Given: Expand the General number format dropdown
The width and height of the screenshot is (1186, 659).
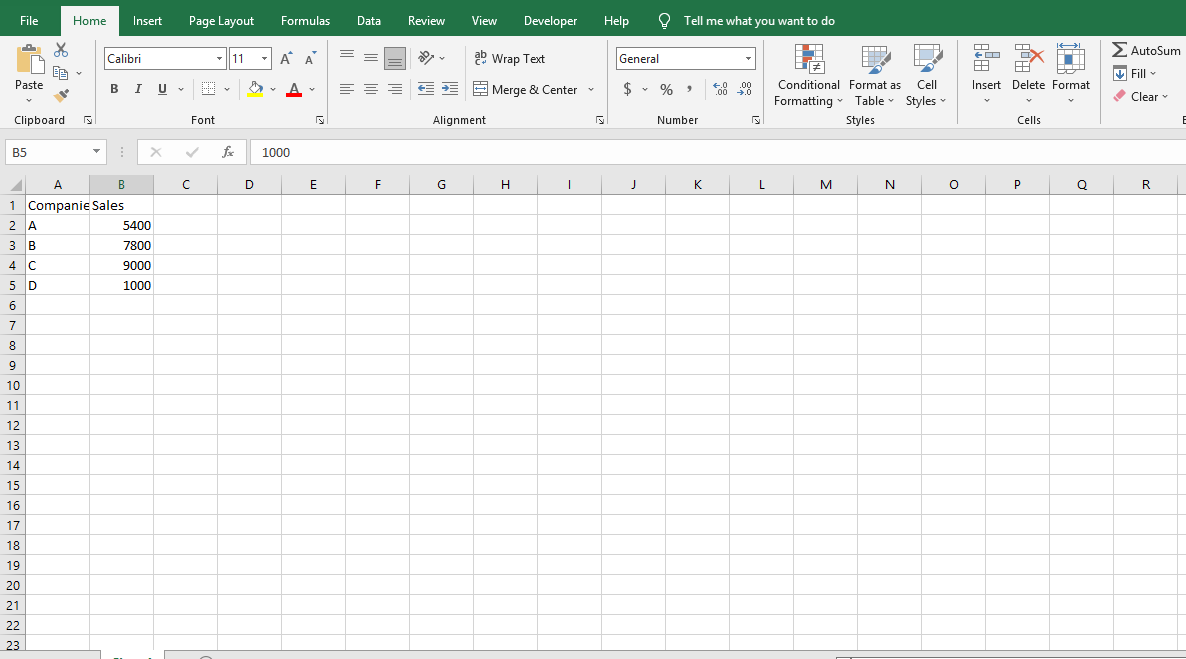Looking at the screenshot, I should point(748,59).
